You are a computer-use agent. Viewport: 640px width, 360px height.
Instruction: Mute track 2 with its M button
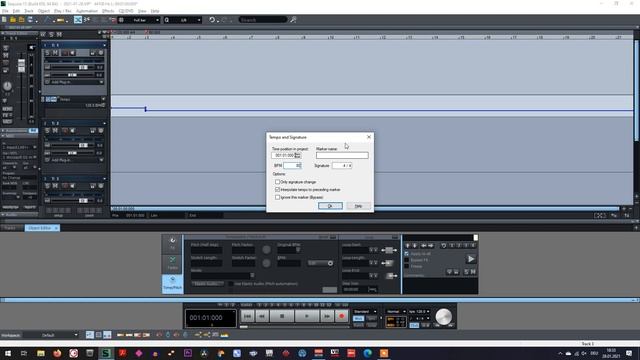pyautogui.click(x=55, y=131)
